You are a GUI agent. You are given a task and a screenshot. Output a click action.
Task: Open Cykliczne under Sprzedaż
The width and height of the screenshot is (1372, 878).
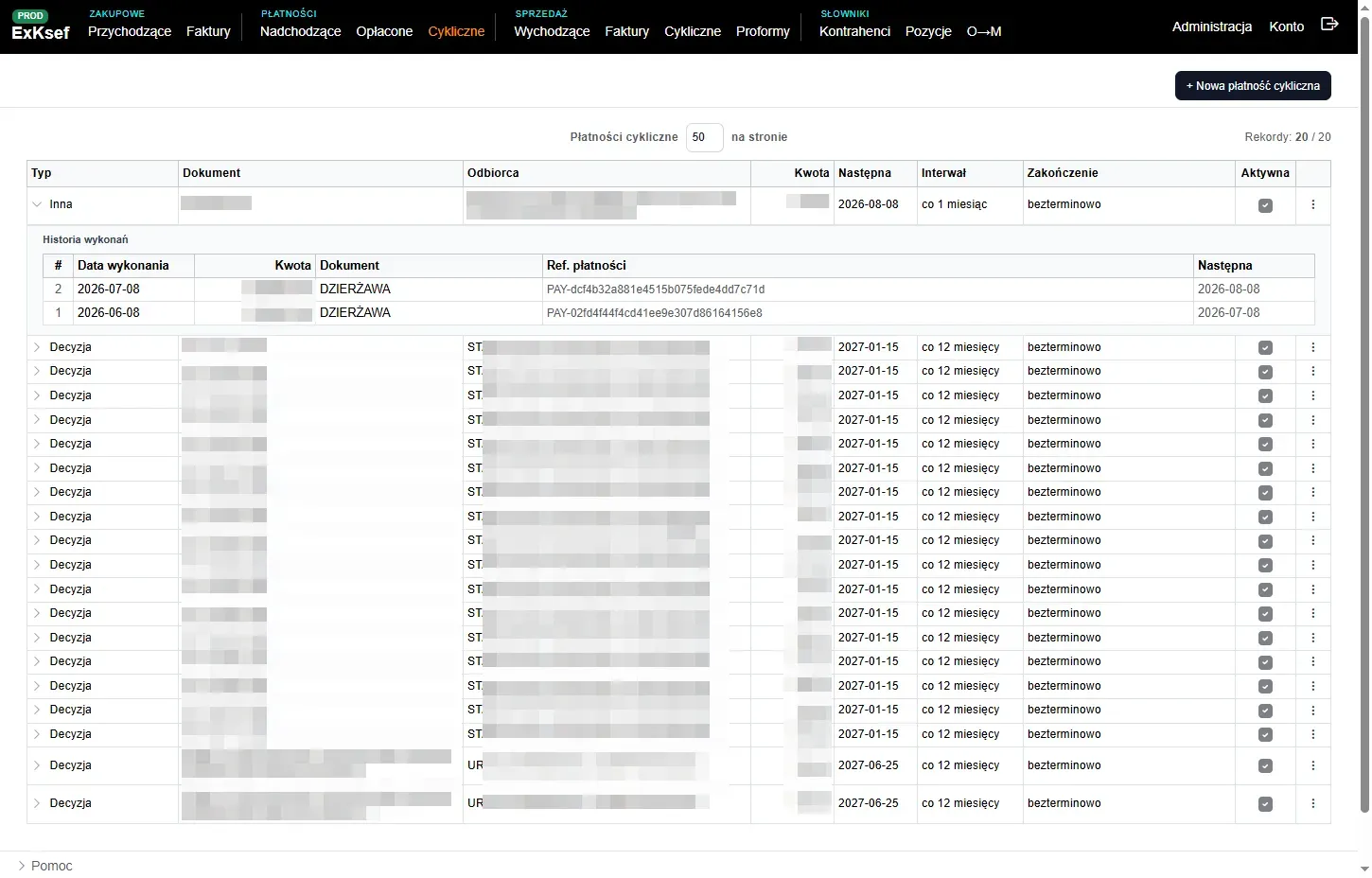click(x=693, y=31)
